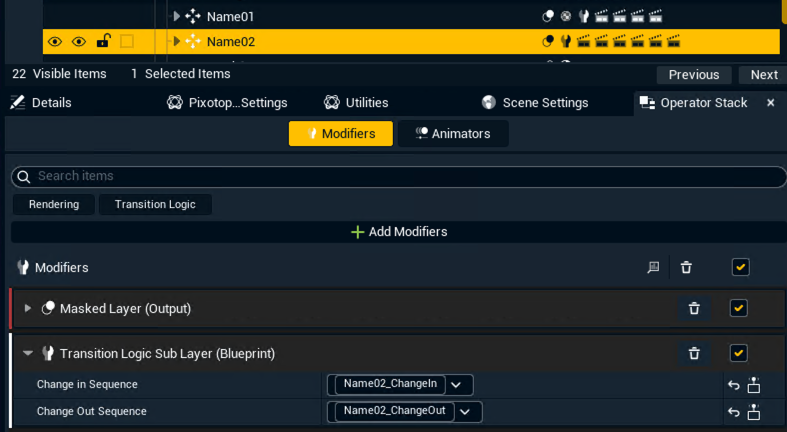Toggle the lock icon on the Name02 row

(103, 41)
